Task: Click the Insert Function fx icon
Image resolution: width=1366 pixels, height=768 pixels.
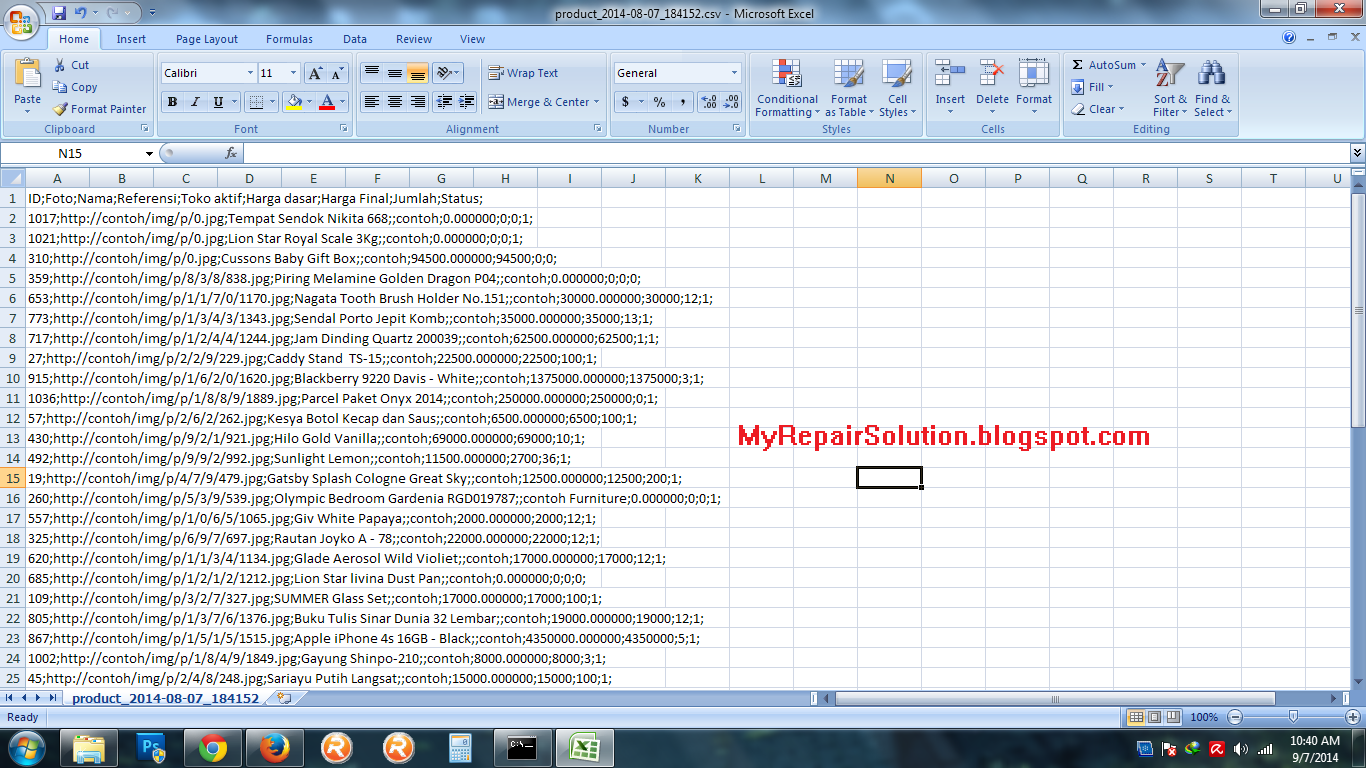Action: (x=231, y=153)
